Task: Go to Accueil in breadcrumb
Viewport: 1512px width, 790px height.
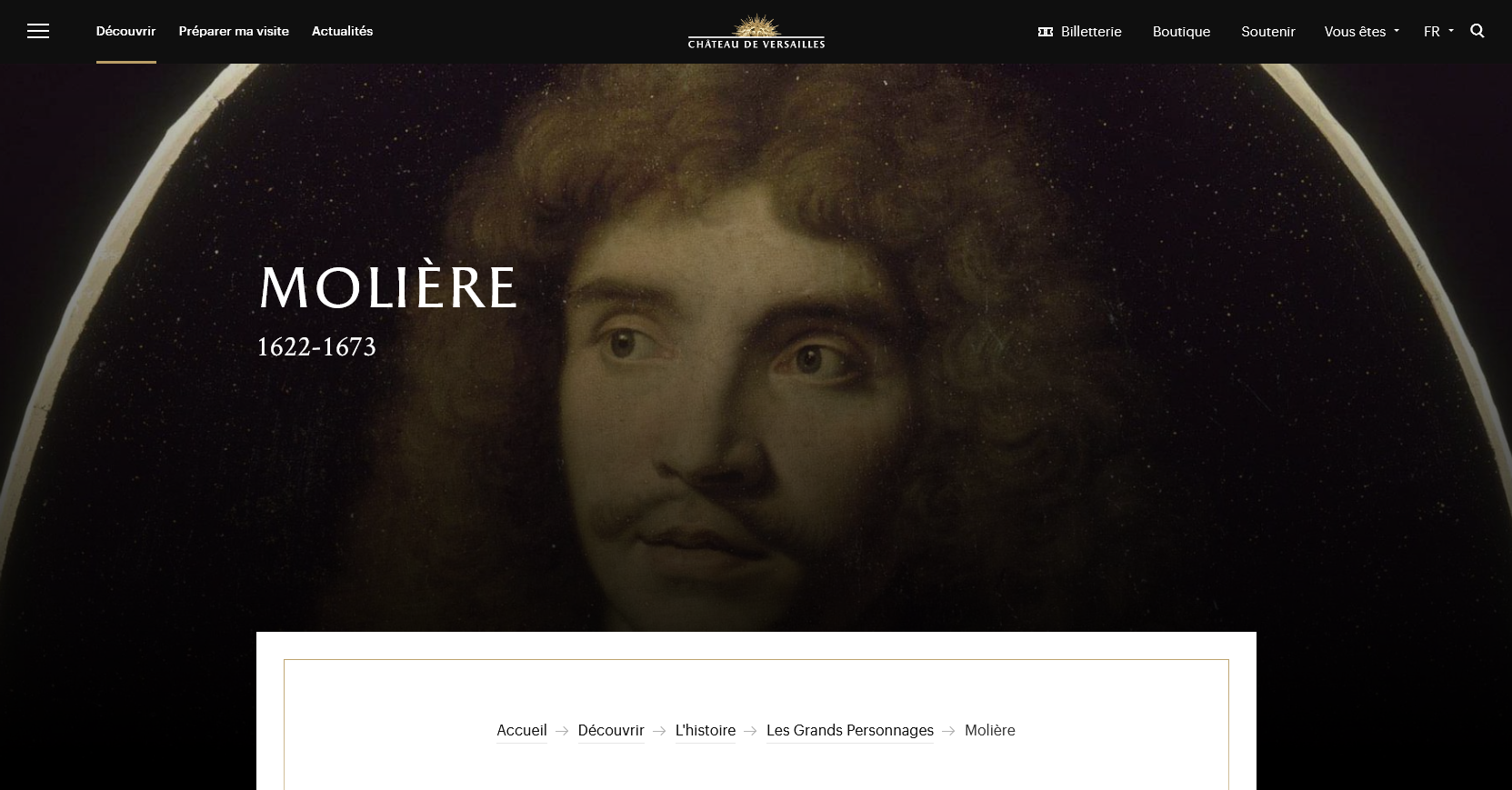Action: (x=522, y=730)
